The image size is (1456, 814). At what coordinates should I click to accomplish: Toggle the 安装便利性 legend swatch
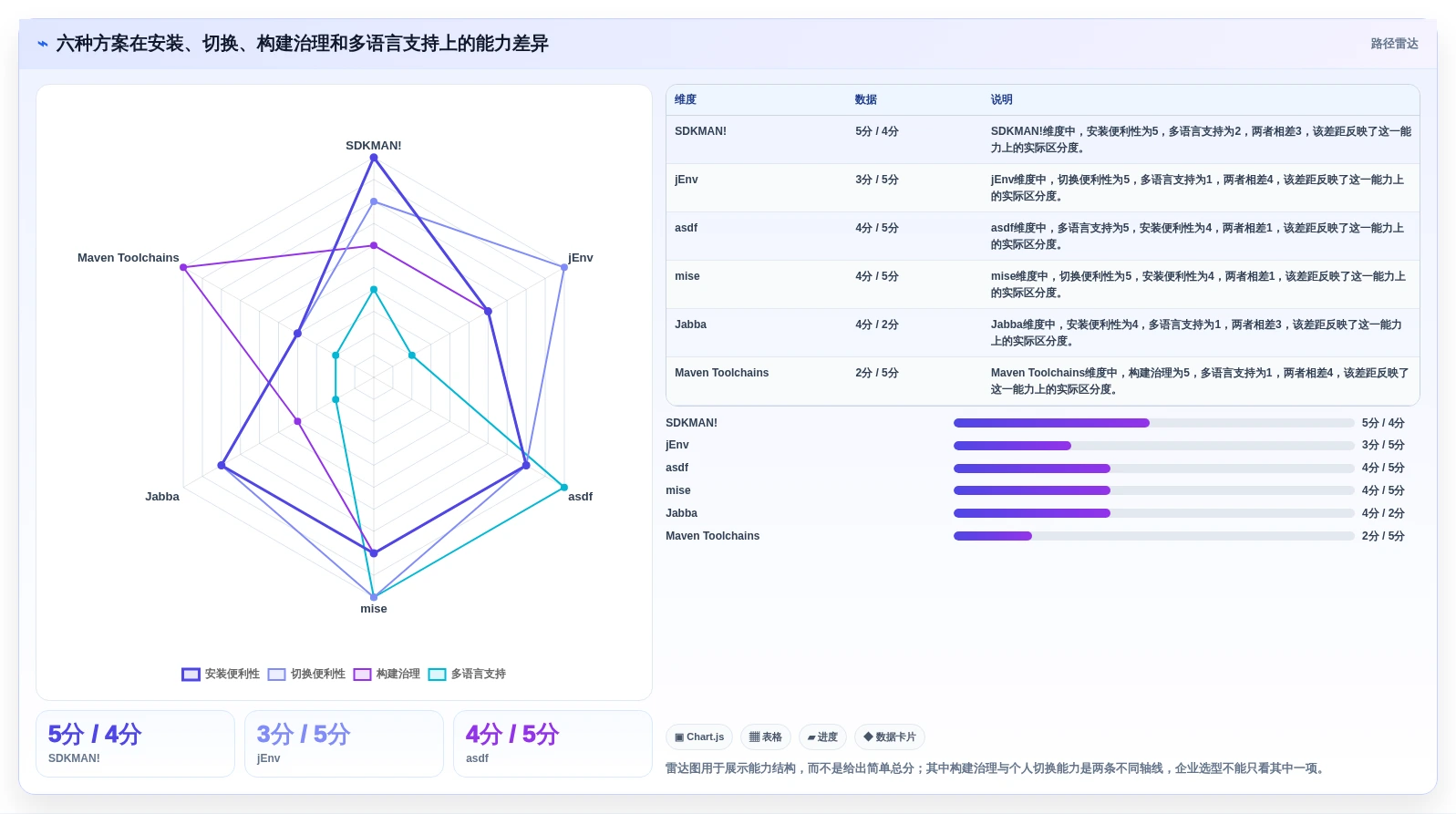[x=191, y=675]
